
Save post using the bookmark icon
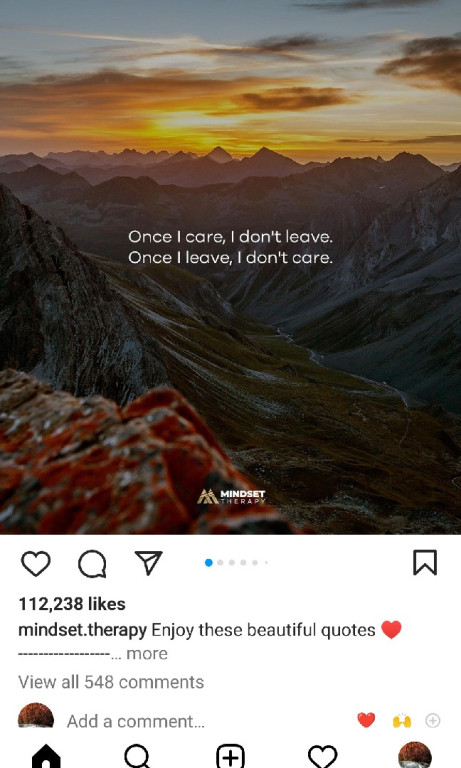point(425,562)
